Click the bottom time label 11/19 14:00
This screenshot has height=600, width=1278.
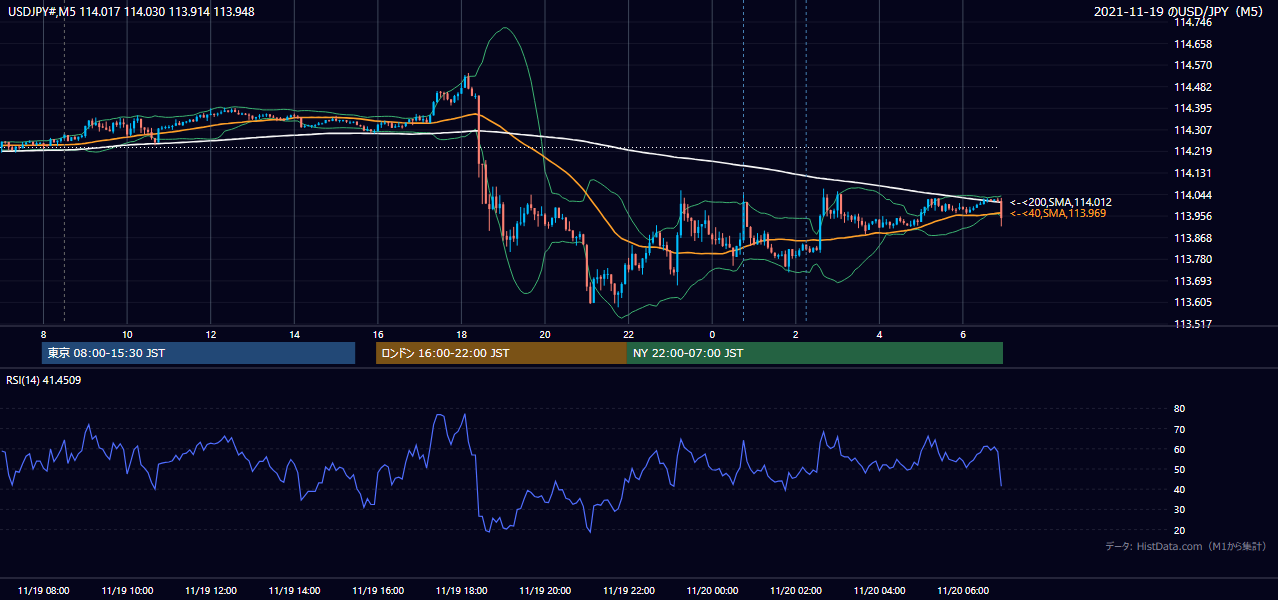click(294, 591)
